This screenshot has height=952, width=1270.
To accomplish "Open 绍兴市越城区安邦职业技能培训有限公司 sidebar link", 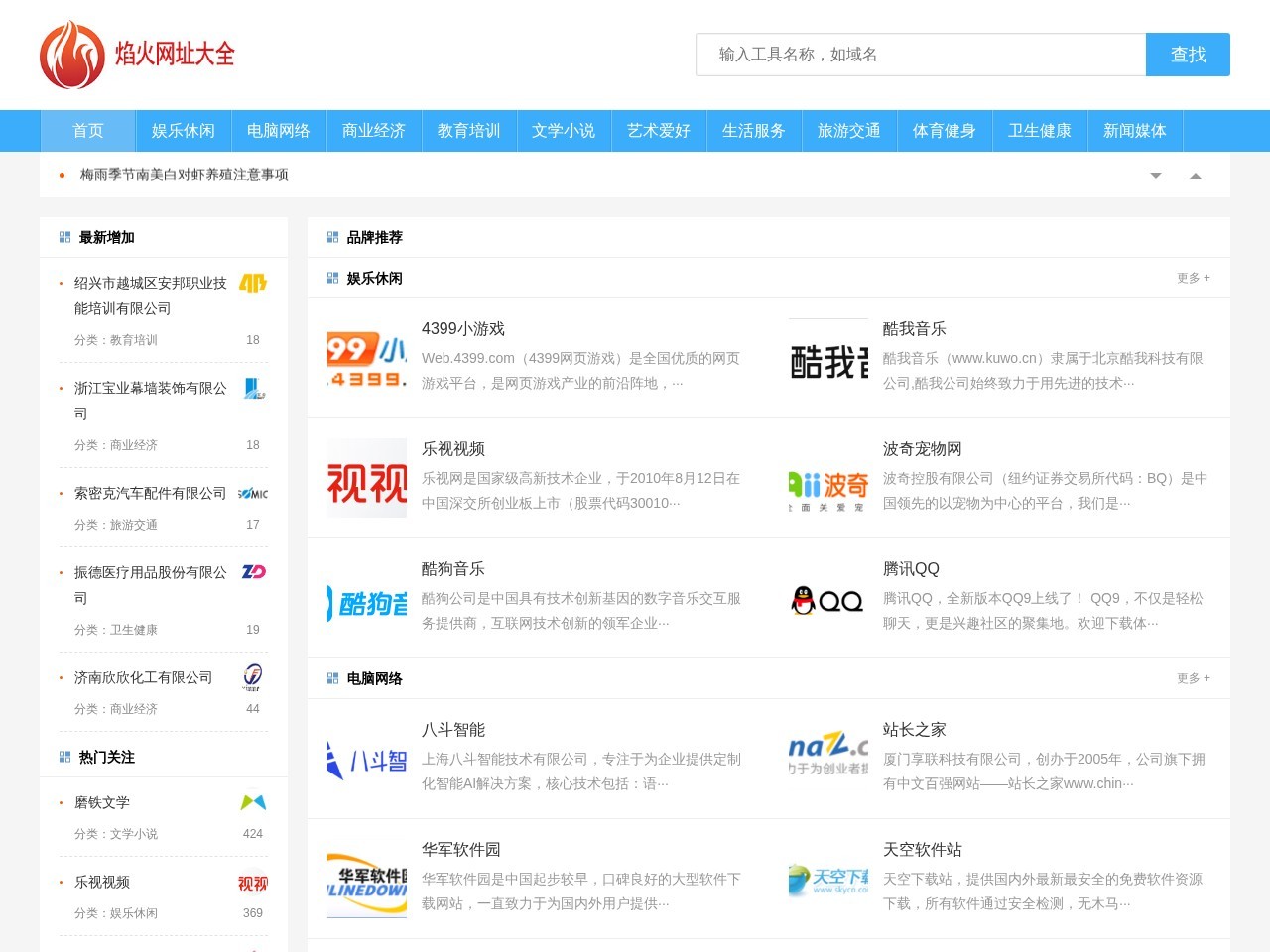I will tap(151, 296).
